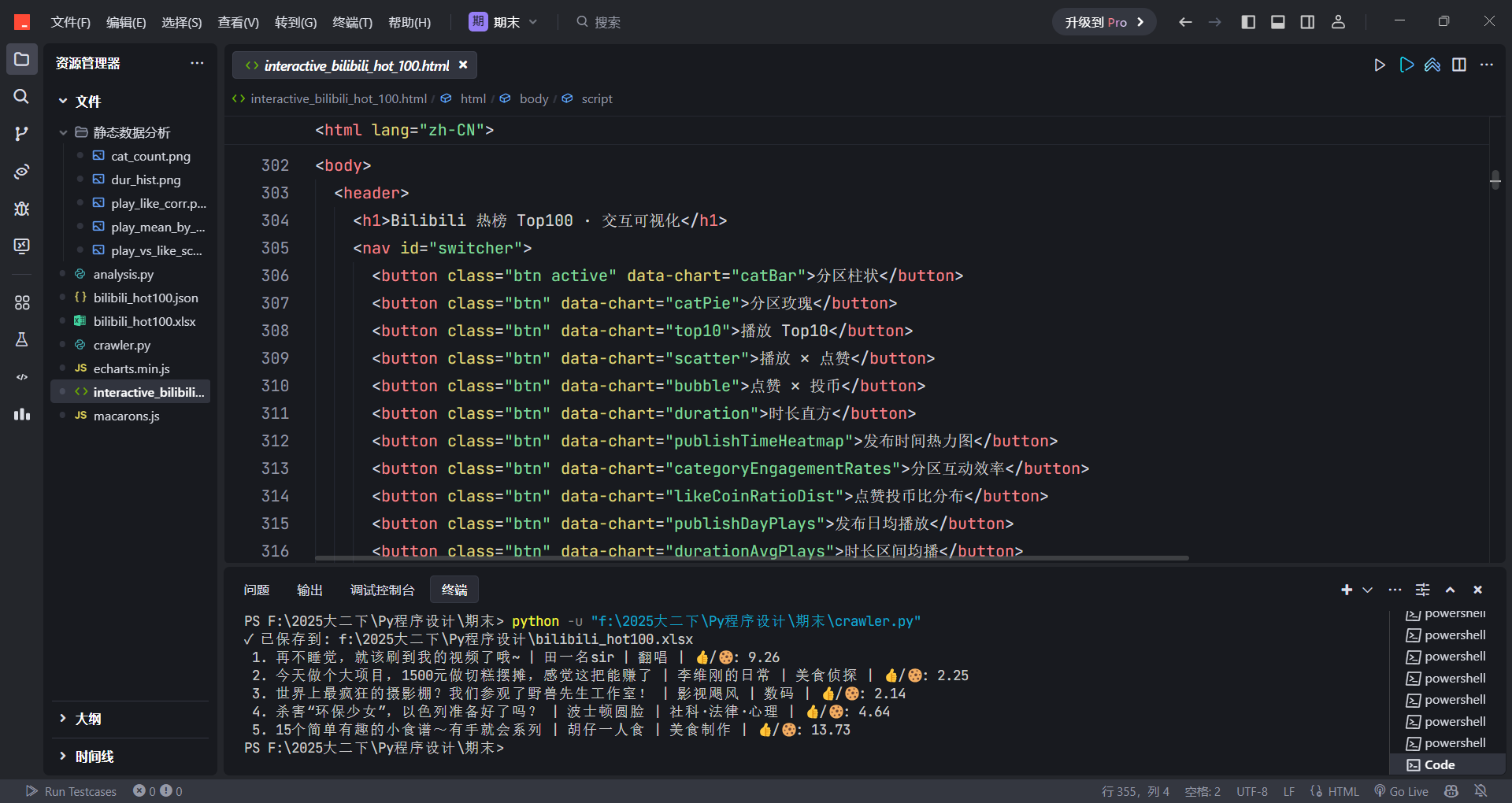Viewport: 1512px width, 803px height.
Task: Open the 文件(F) menu
Action: (x=71, y=22)
